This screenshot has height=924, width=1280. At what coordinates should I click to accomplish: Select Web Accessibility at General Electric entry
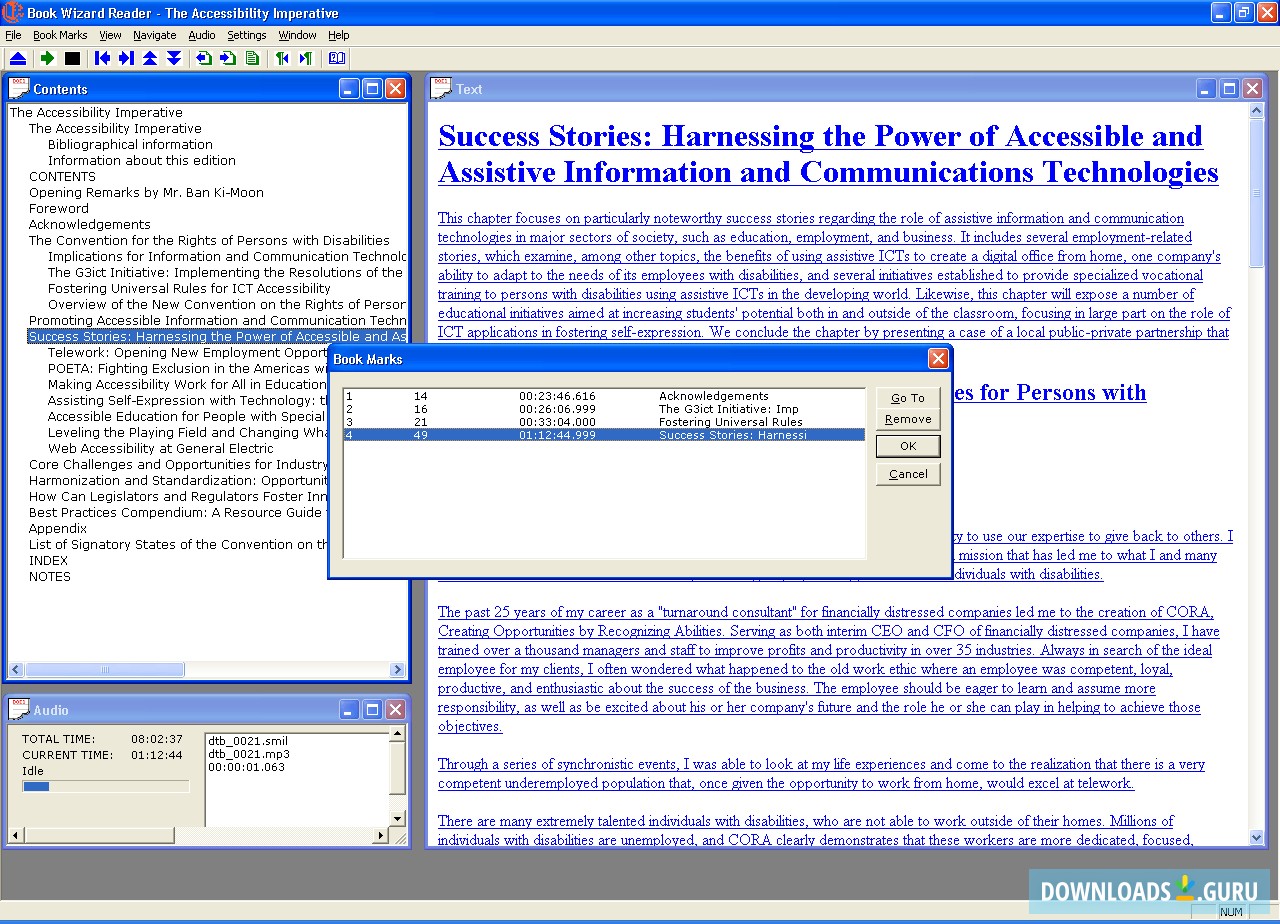(x=160, y=448)
